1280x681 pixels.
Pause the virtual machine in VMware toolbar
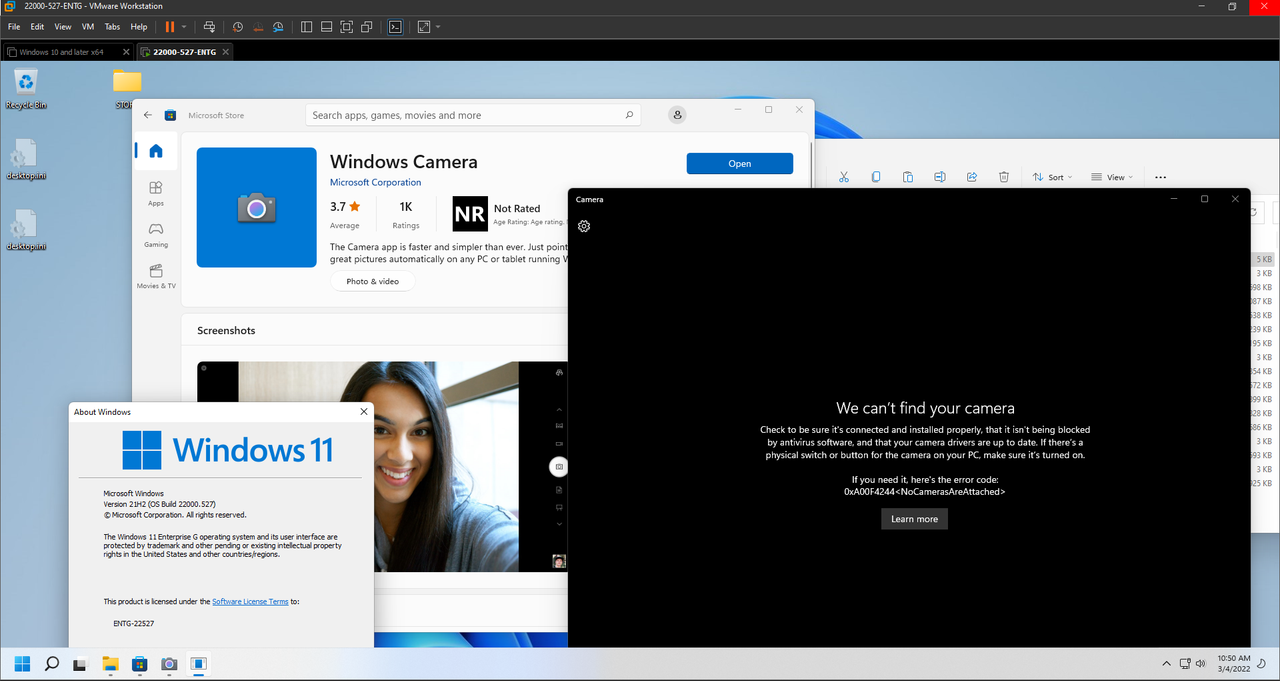click(169, 27)
